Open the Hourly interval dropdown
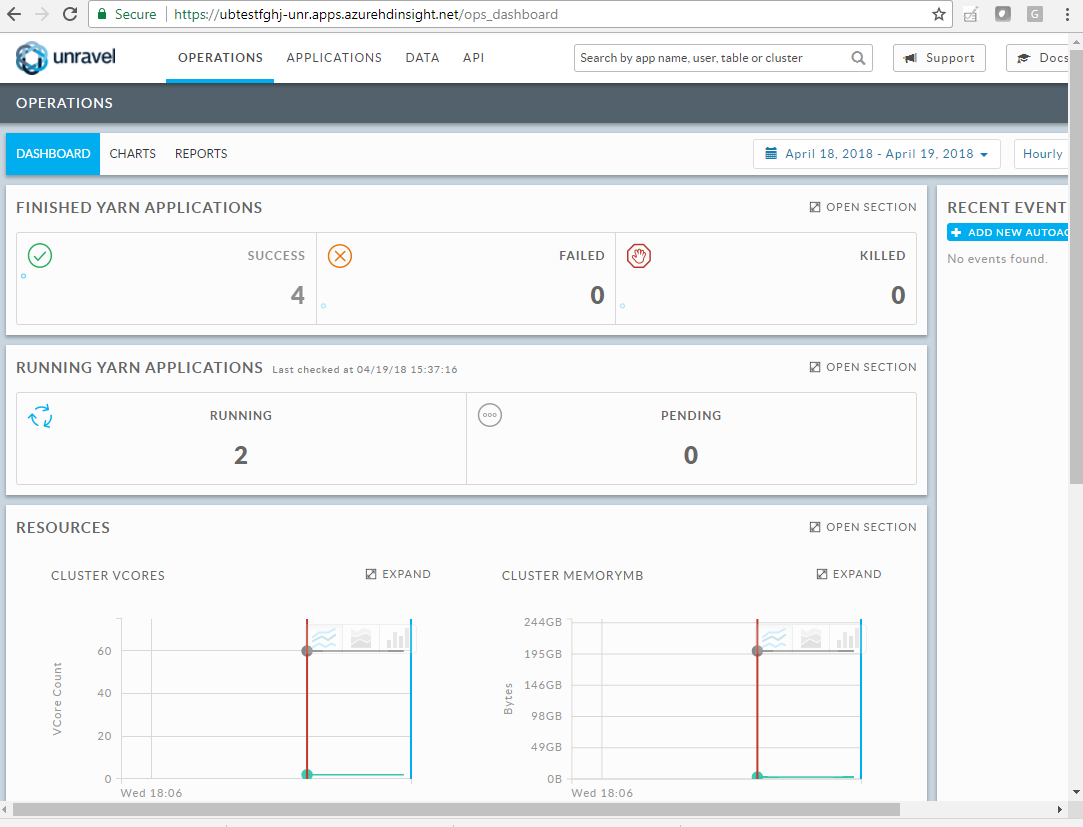 coord(1042,153)
